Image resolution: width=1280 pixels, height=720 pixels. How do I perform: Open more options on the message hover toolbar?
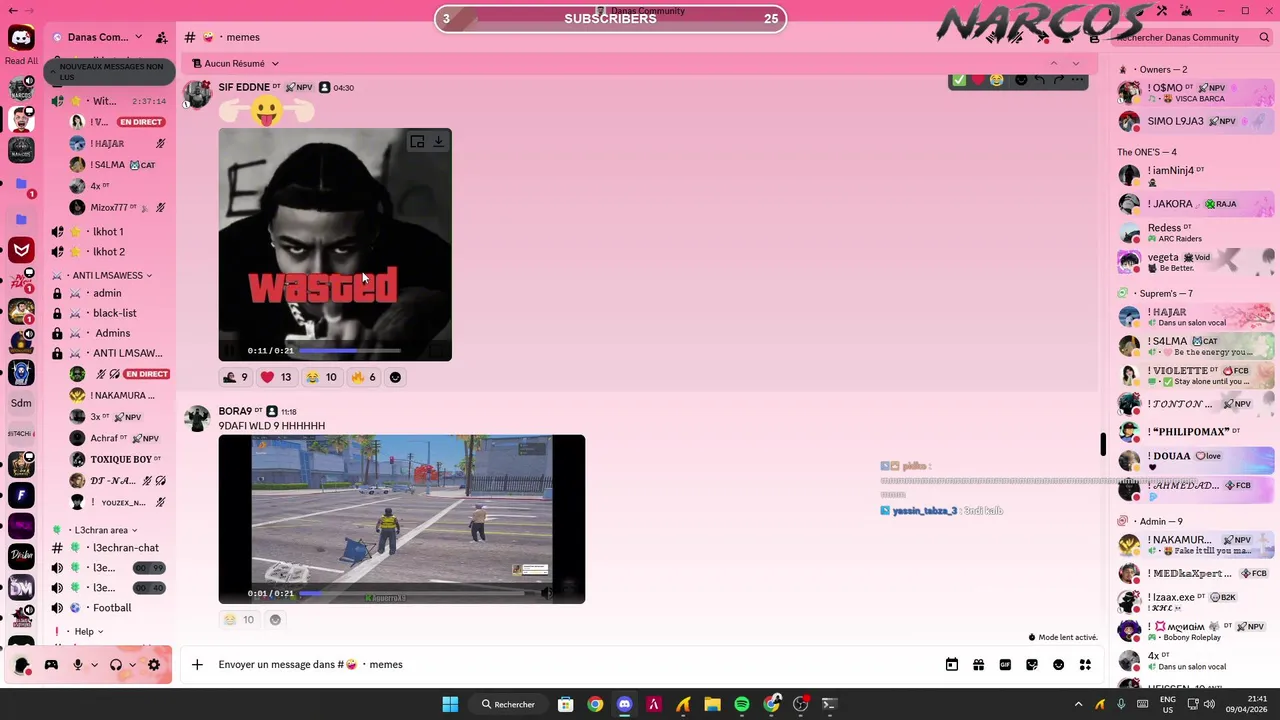1078,80
